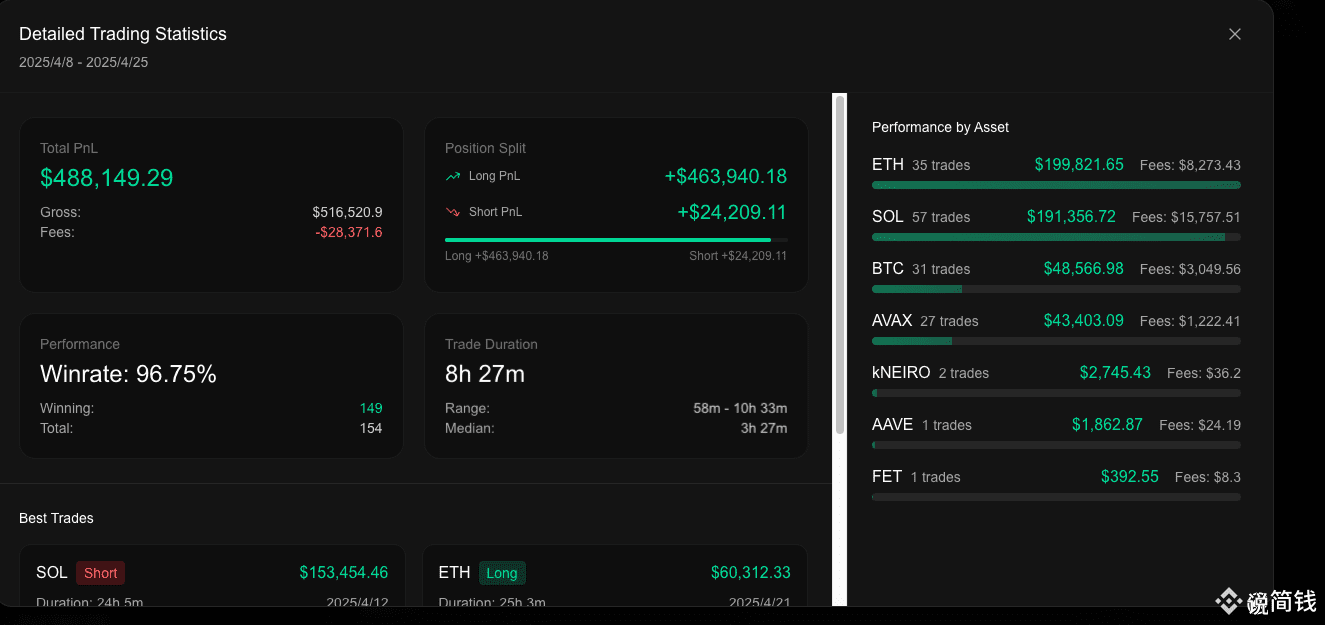Click the ETH PnL $199,821.65
Image resolution: width=1325 pixels, height=625 pixels.
[x=1079, y=164]
